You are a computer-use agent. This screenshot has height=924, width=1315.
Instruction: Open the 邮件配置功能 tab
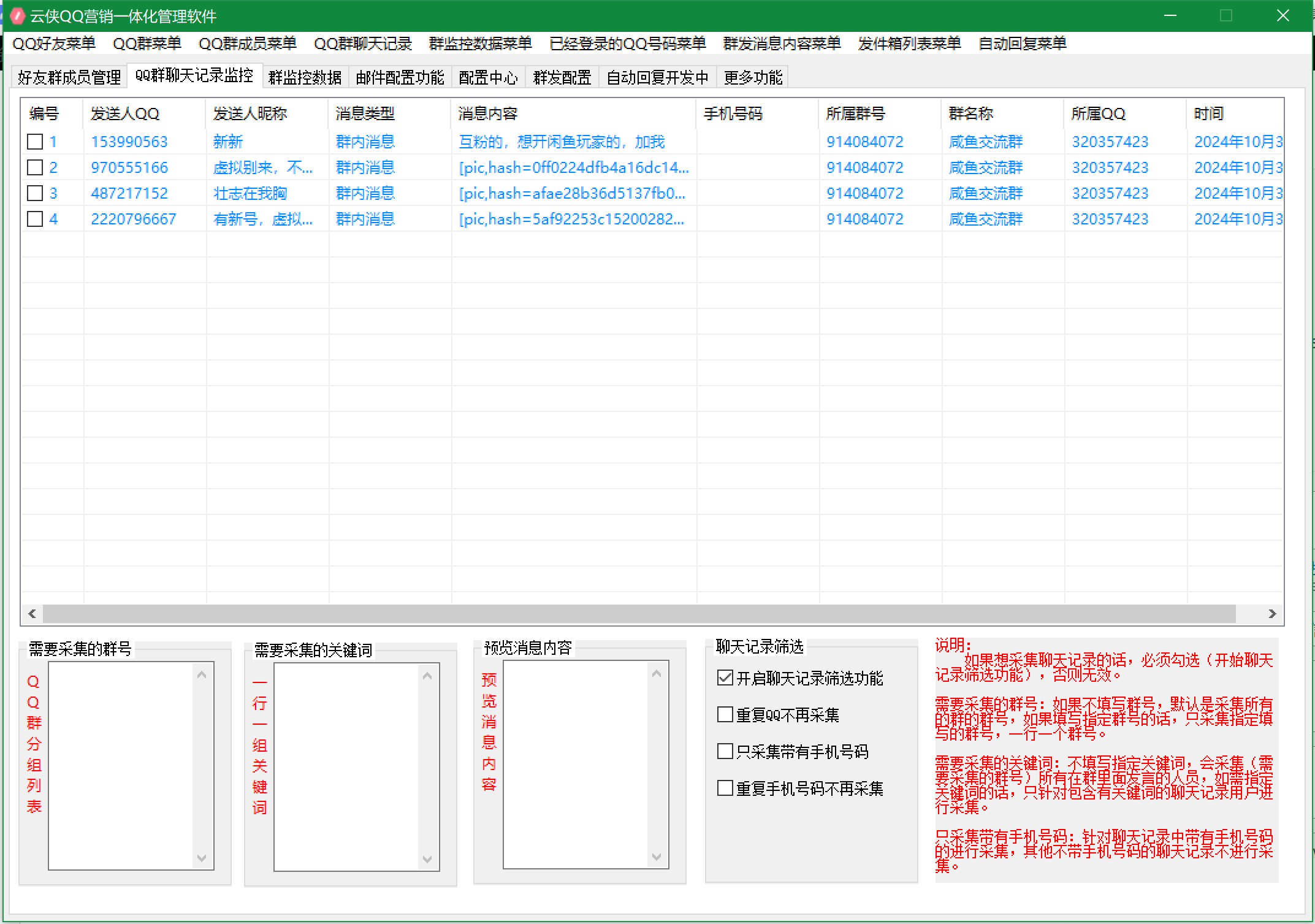click(400, 77)
